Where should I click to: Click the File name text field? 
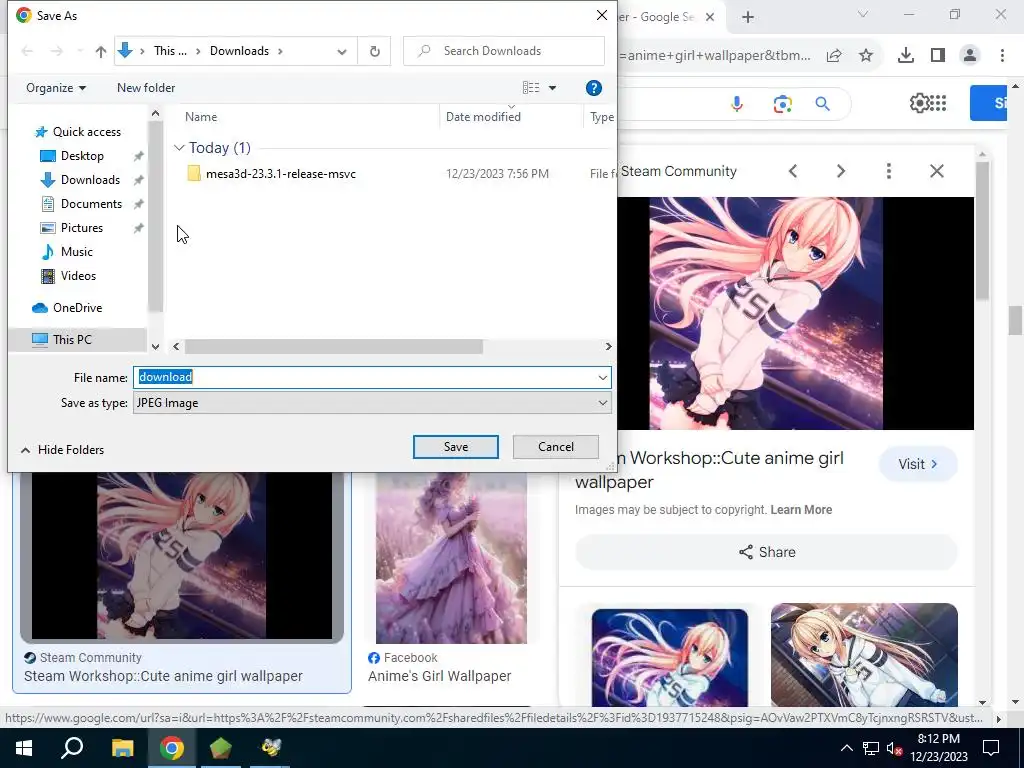pyautogui.click(x=363, y=377)
